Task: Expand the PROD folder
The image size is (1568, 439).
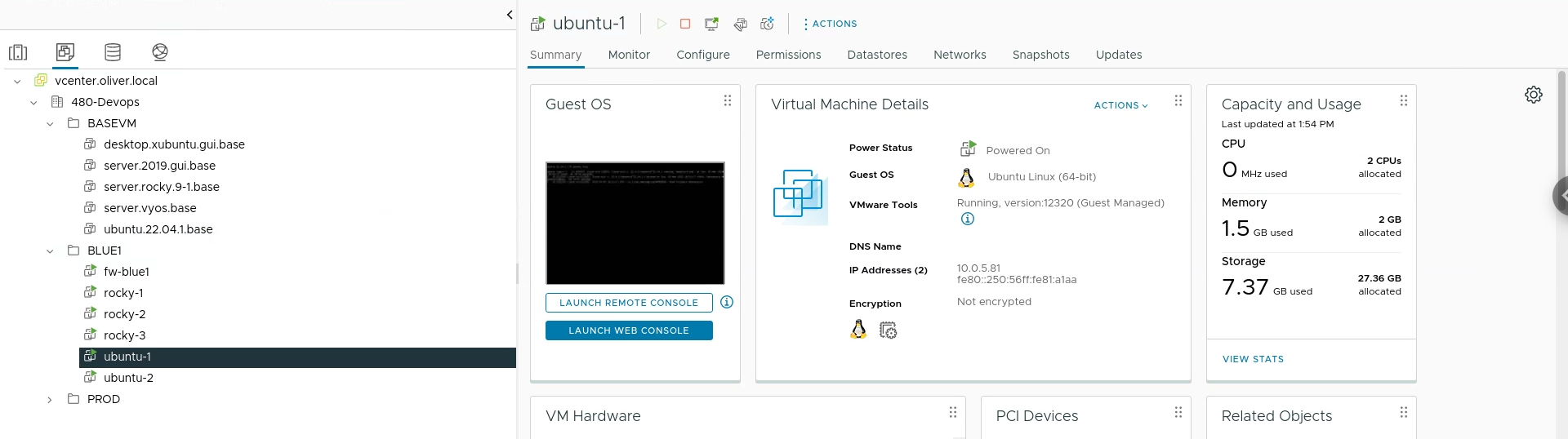Action: tap(50, 399)
